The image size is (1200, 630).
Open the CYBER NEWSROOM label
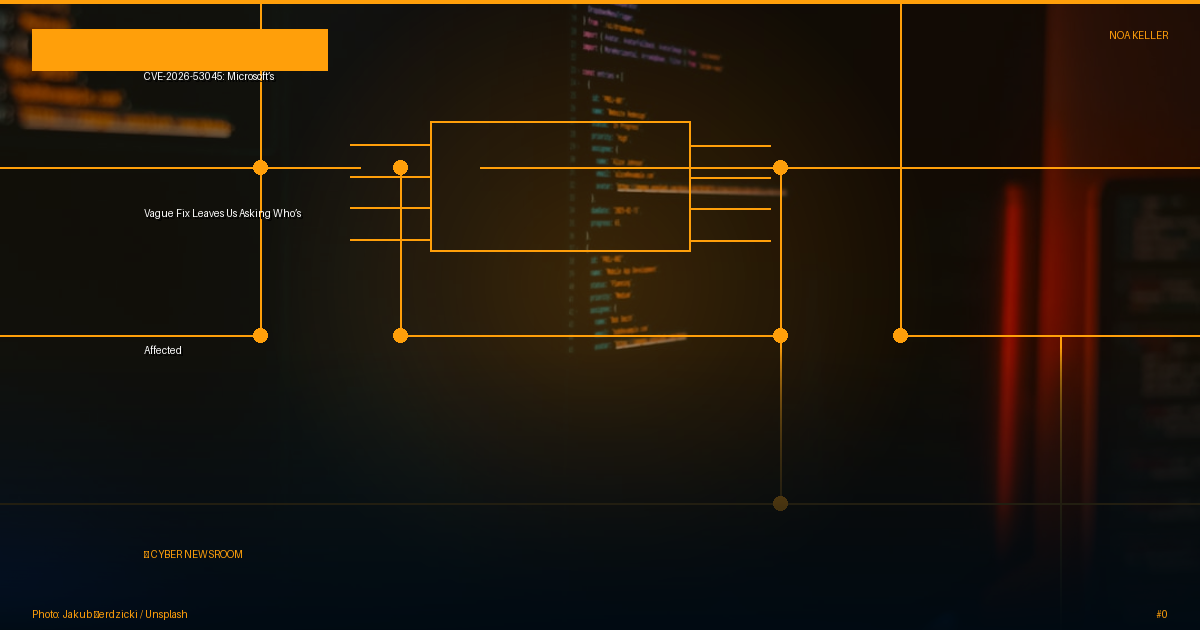[x=196, y=554]
